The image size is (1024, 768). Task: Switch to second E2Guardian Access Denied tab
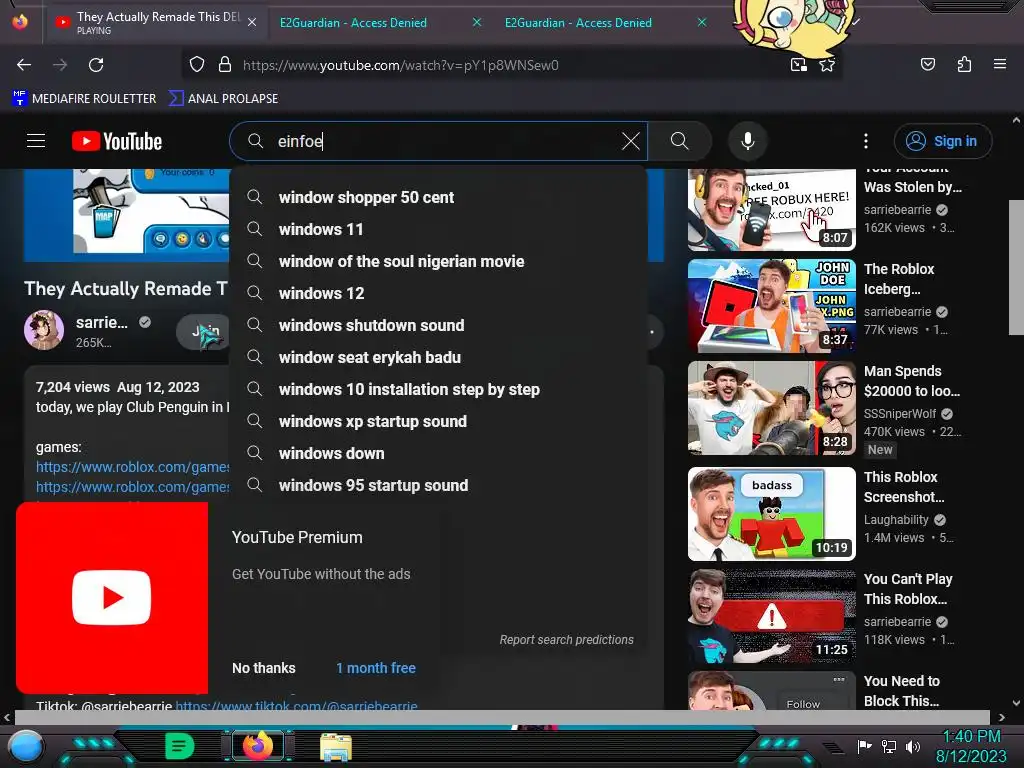578,23
